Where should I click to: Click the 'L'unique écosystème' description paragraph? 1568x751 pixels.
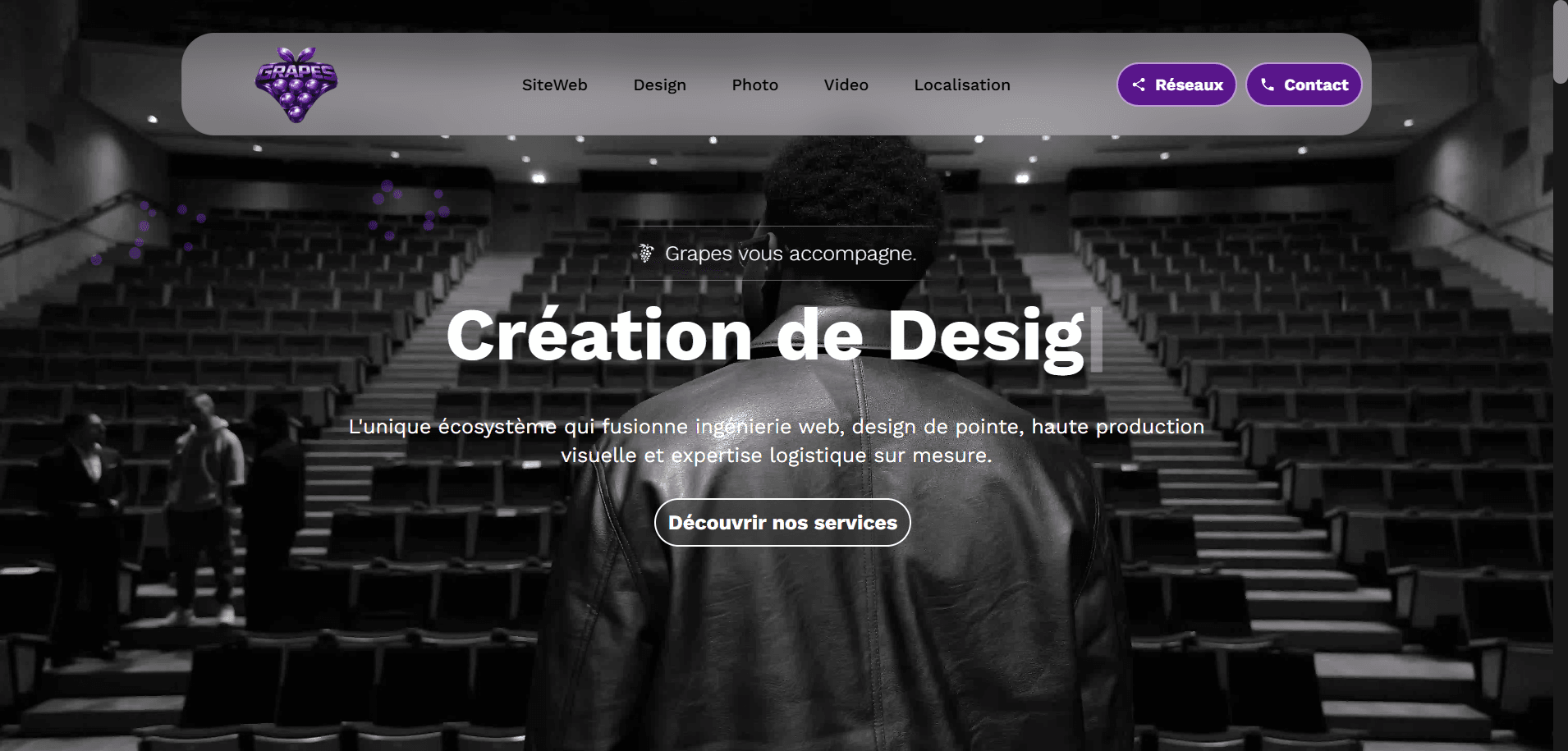(777, 441)
